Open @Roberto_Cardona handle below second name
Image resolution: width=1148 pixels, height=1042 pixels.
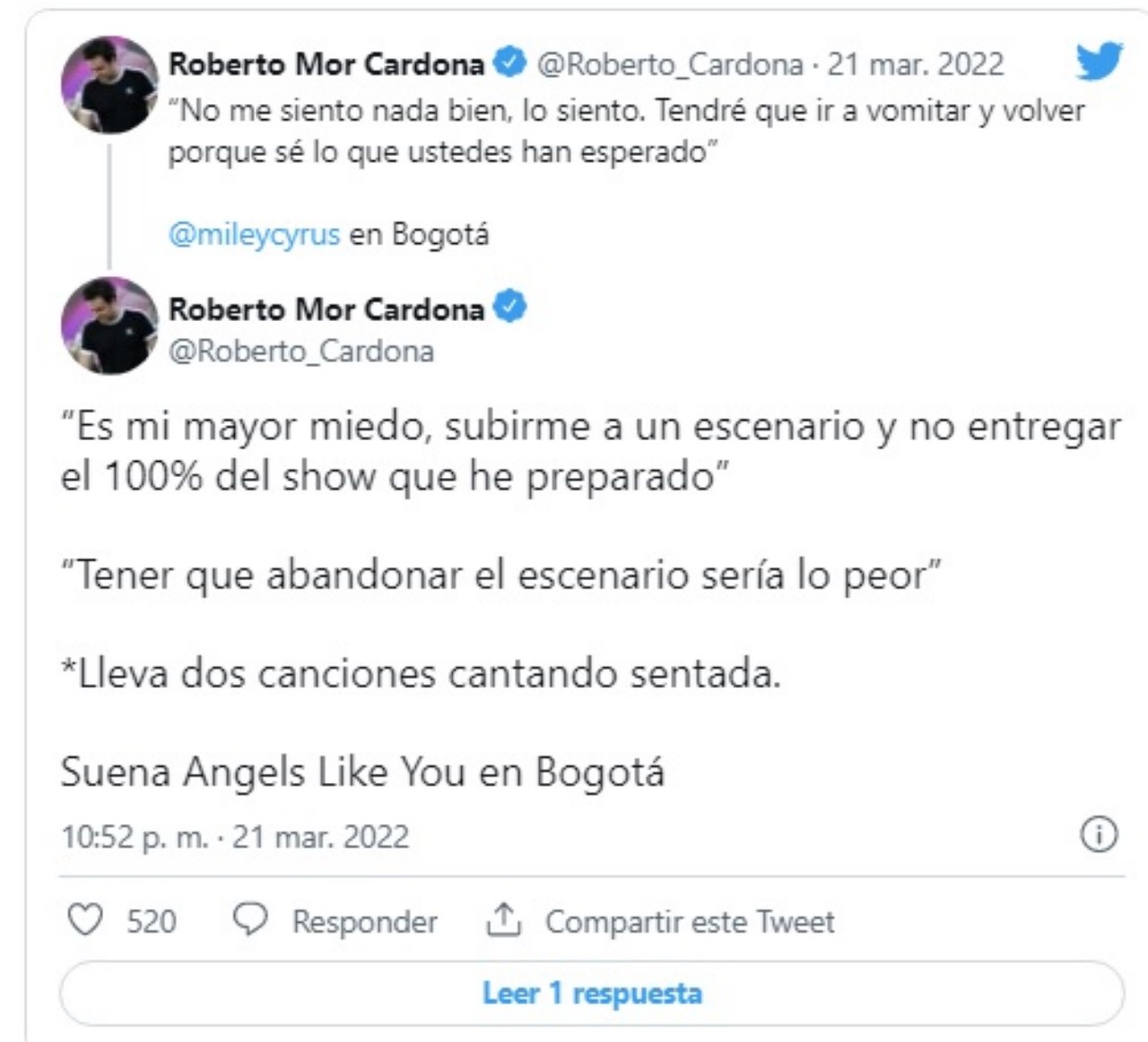click(301, 351)
